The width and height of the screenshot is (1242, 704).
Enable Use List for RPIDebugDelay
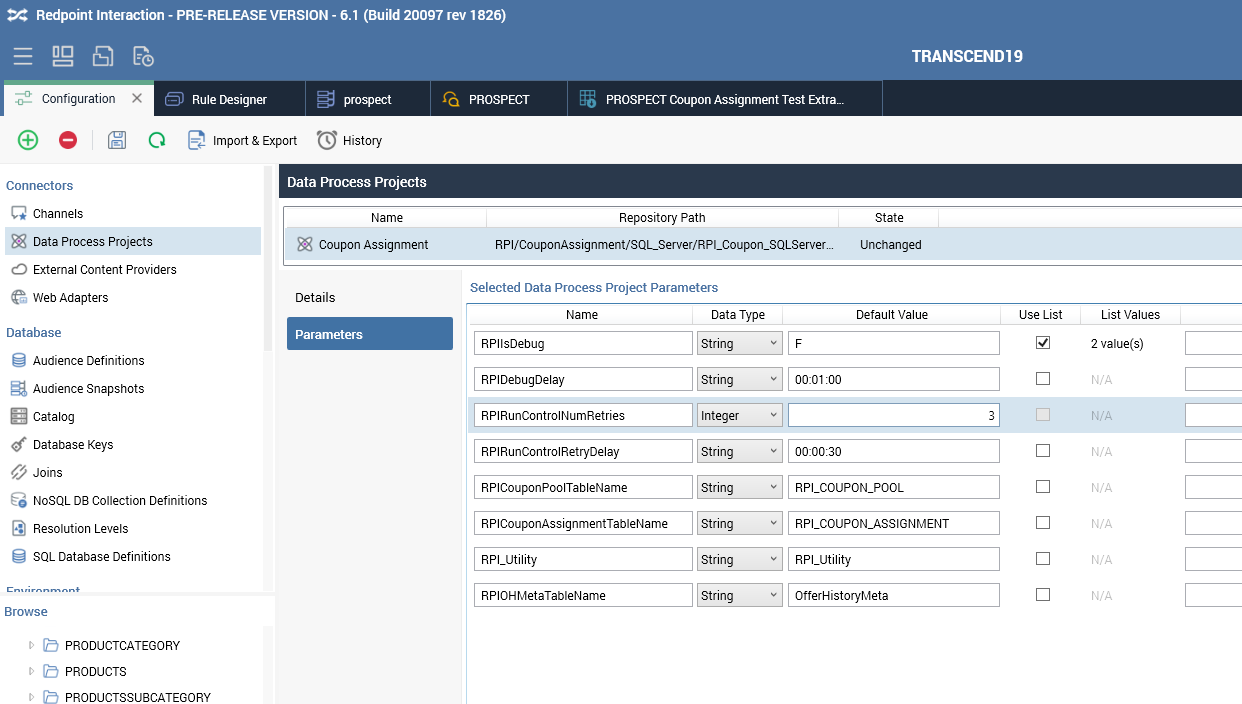[x=1043, y=379]
